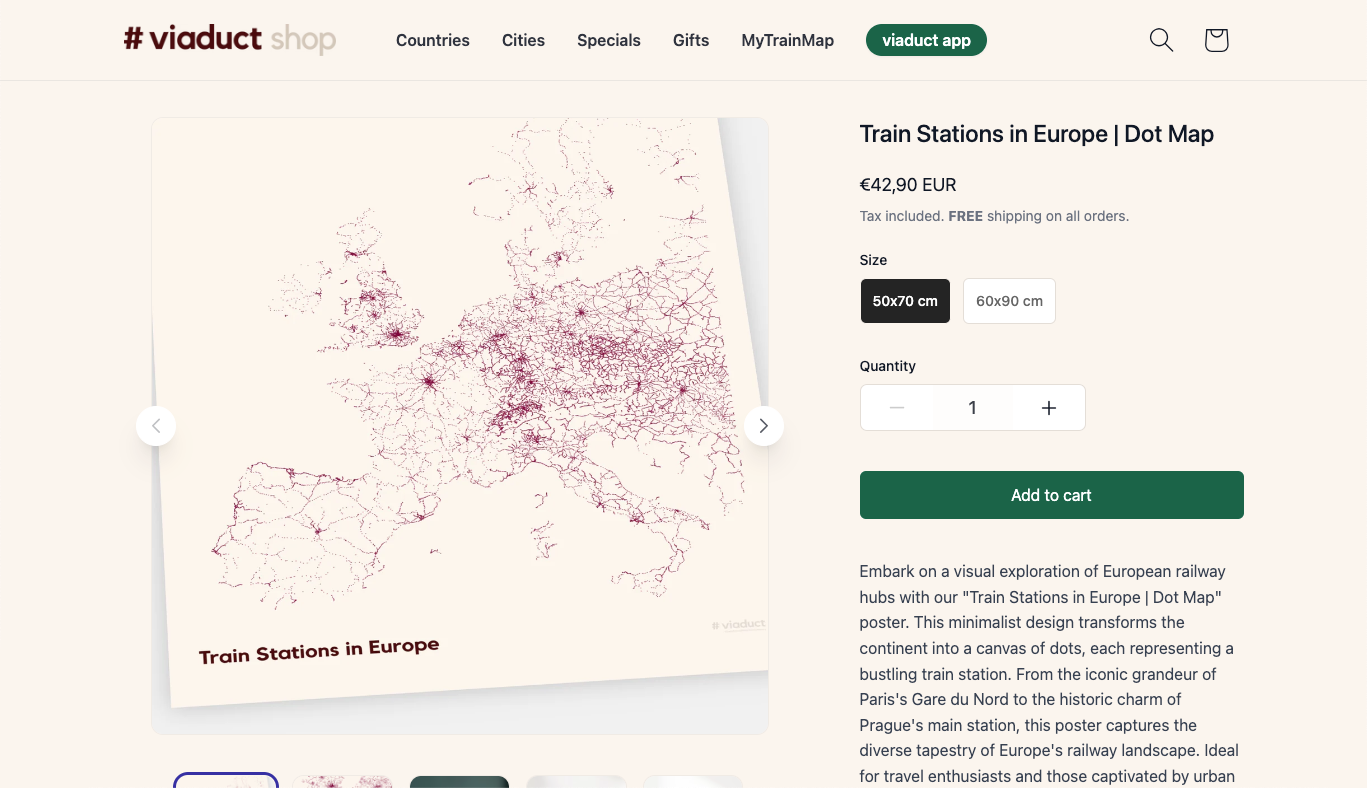Click the quantity number field
Screen dimensions: 1367x788
pyautogui.click(x=972, y=408)
